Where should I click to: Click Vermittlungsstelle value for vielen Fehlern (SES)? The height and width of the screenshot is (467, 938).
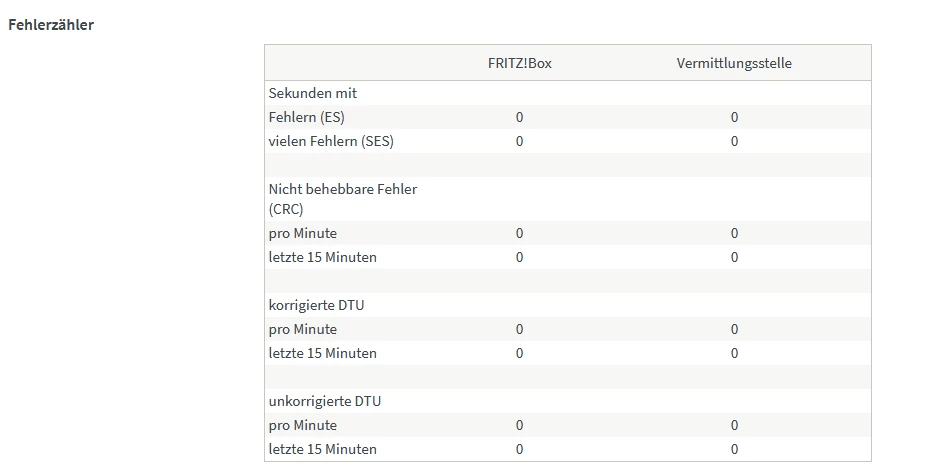[734, 141]
